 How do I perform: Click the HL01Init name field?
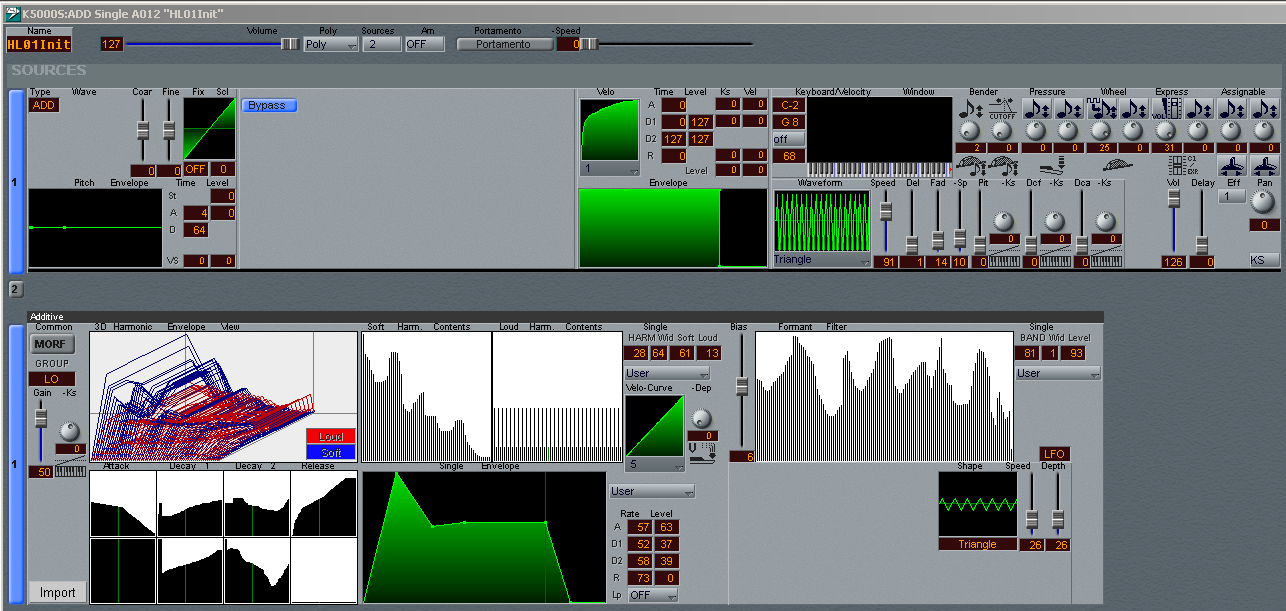(x=38, y=44)
